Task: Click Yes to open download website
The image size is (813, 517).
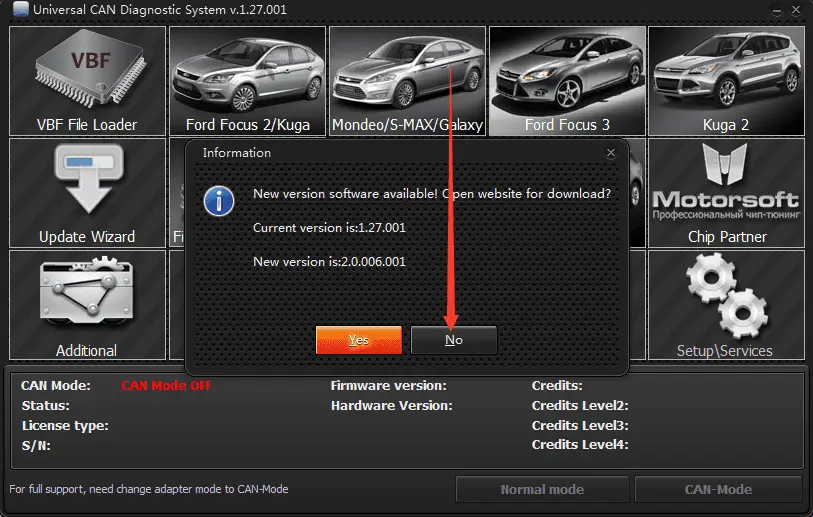Action: 359,340
